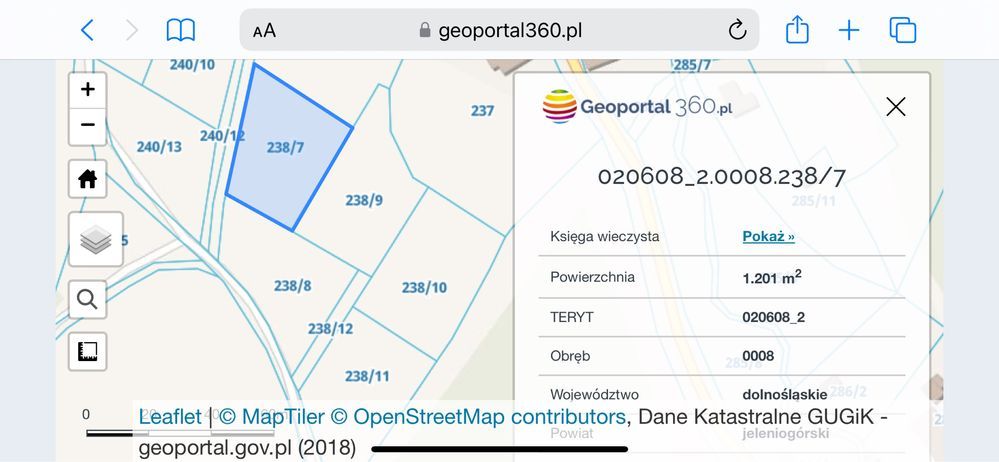Activate the measurement ruler tool
Screen dimensions: 999x462
click(88, 351)
